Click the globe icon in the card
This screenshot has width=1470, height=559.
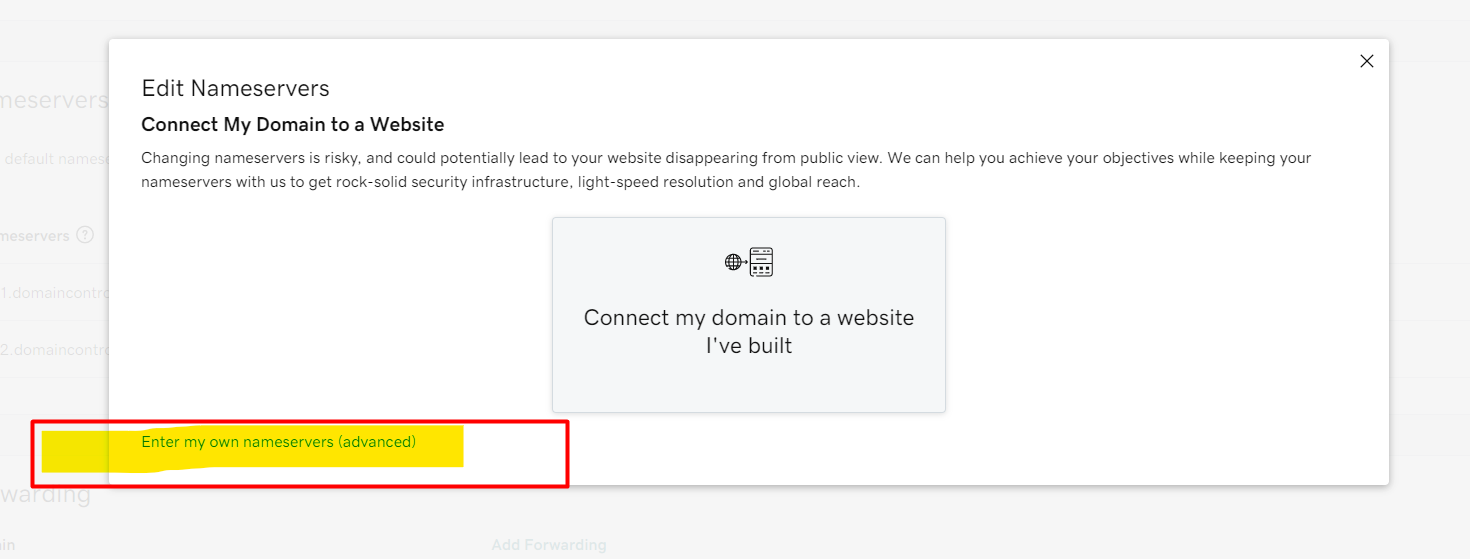click(734, 262)
